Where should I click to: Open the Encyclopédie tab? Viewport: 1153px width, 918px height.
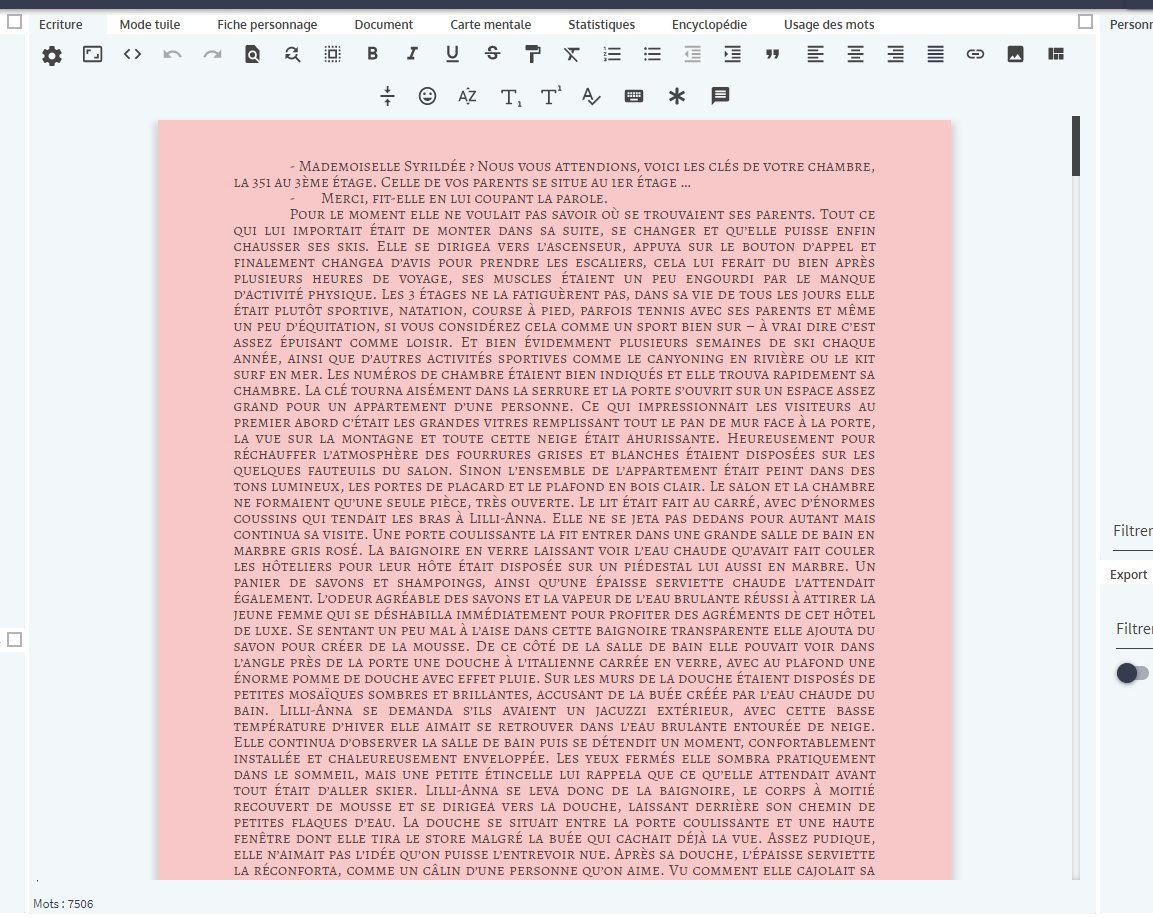(x=709, y=24)
